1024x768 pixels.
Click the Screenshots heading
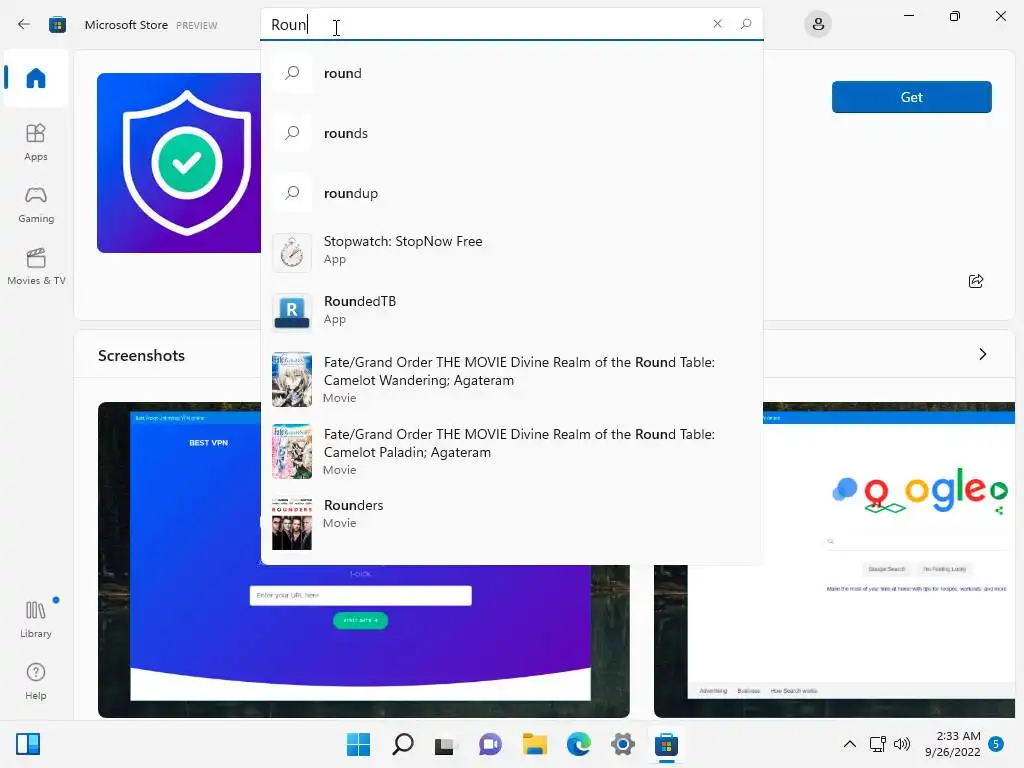[141, 355]
